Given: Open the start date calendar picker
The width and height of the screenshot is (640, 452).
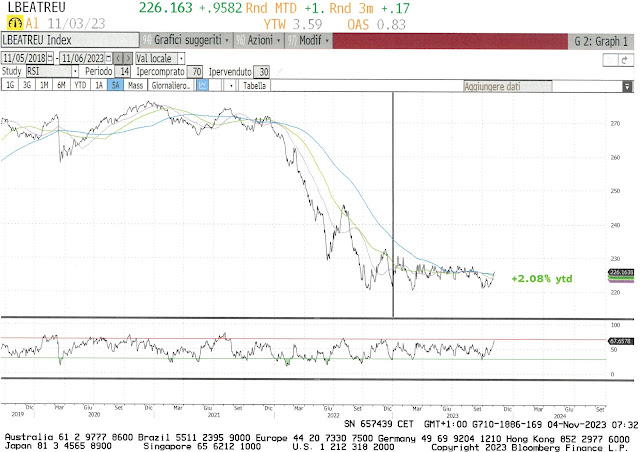Looking at the screenshot, I should click(50, 58).
